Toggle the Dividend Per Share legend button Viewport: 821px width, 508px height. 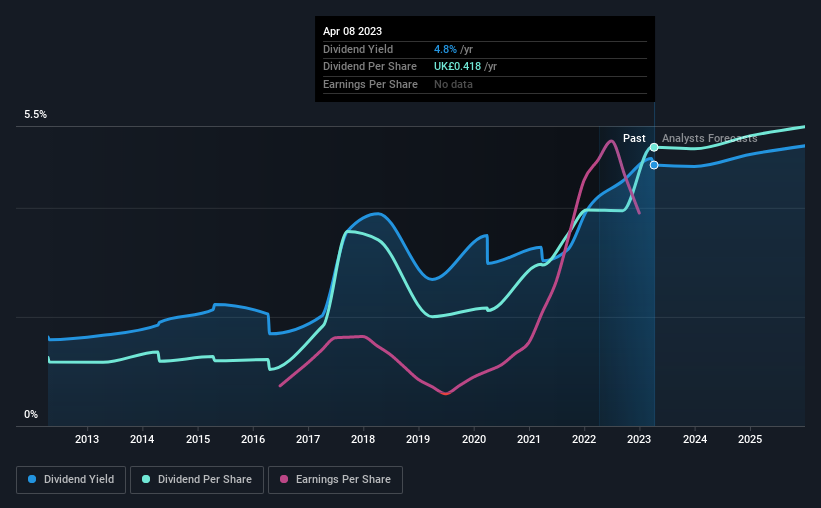click(197, 480)
